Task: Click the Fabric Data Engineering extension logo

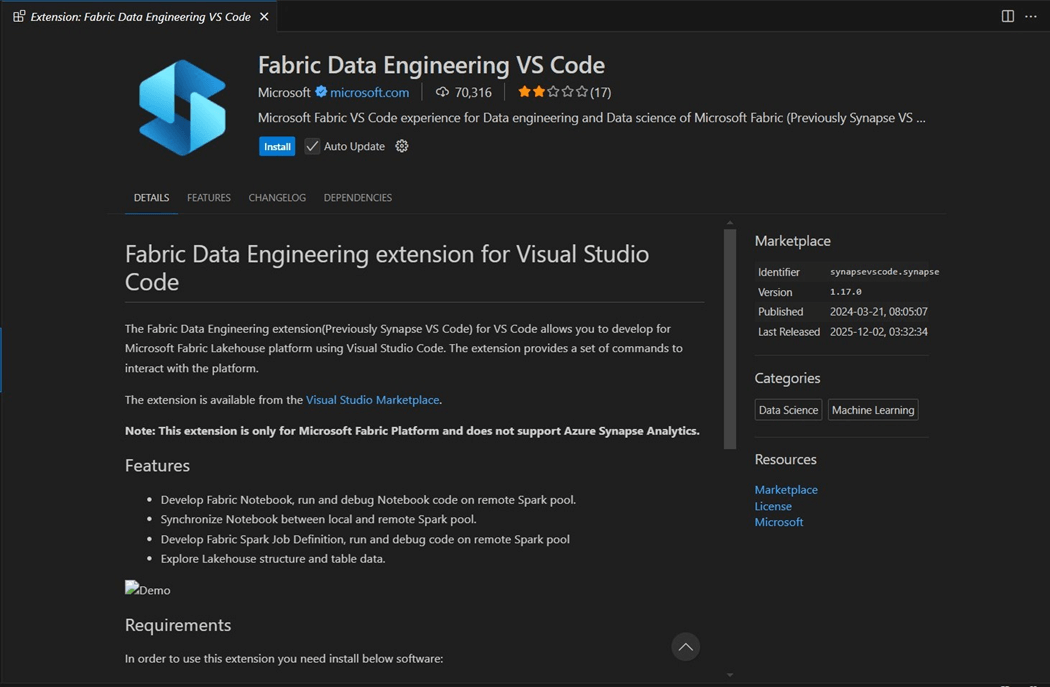Action: pyautogui.click(x=182, y=107)
